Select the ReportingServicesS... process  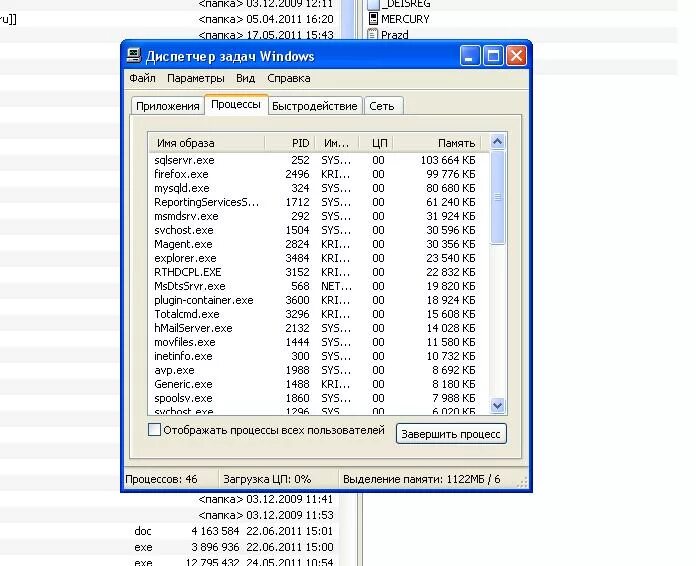pyautogui.click(x=319, y=202)
